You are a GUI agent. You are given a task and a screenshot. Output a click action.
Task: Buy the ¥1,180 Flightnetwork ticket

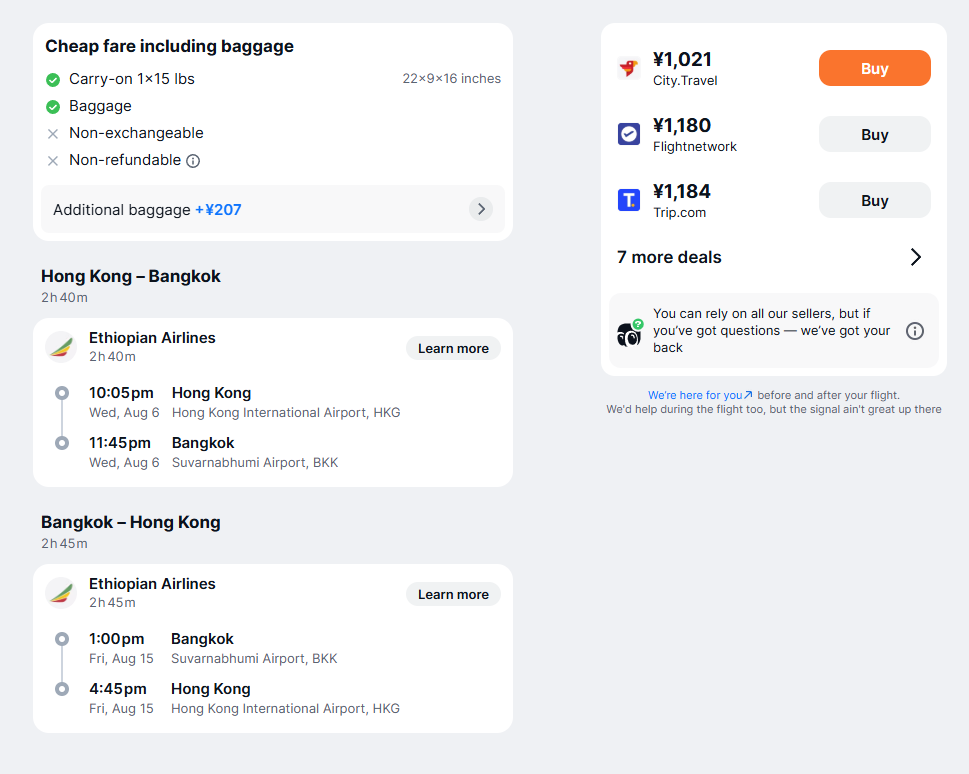[x=874, y=134]
